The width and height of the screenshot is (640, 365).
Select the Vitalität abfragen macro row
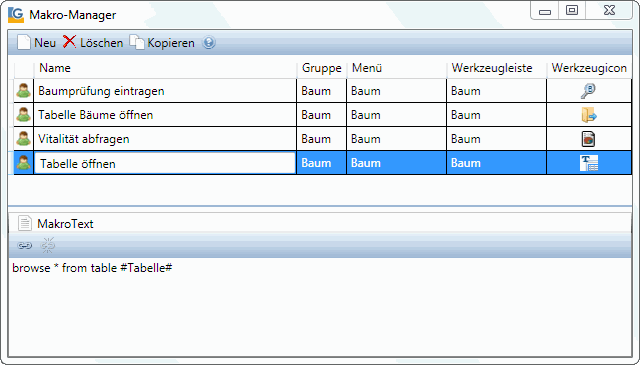[322, 139]
